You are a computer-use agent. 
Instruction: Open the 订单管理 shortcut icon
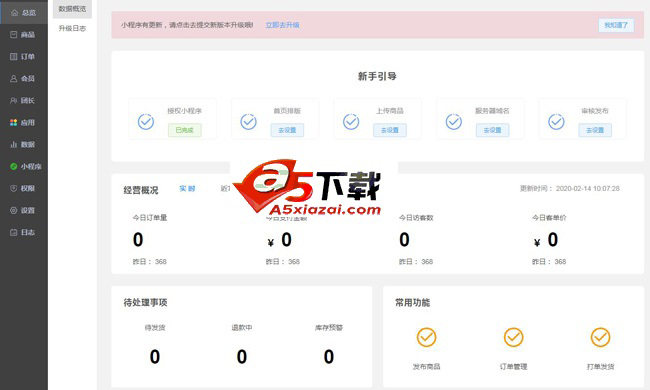tap(514, 337)
